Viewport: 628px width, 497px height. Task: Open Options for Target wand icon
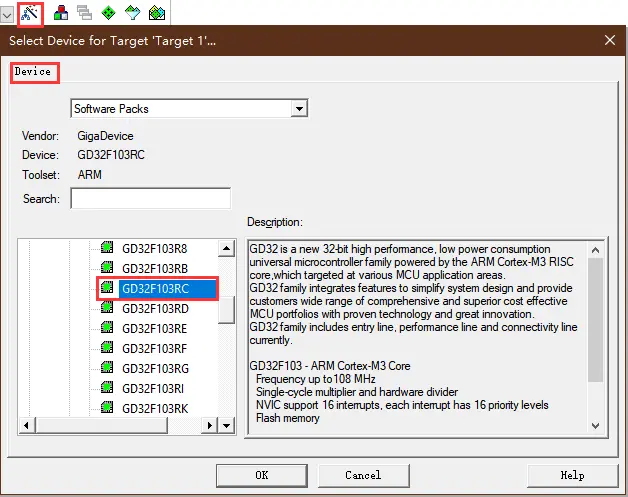tap(28, 13)
